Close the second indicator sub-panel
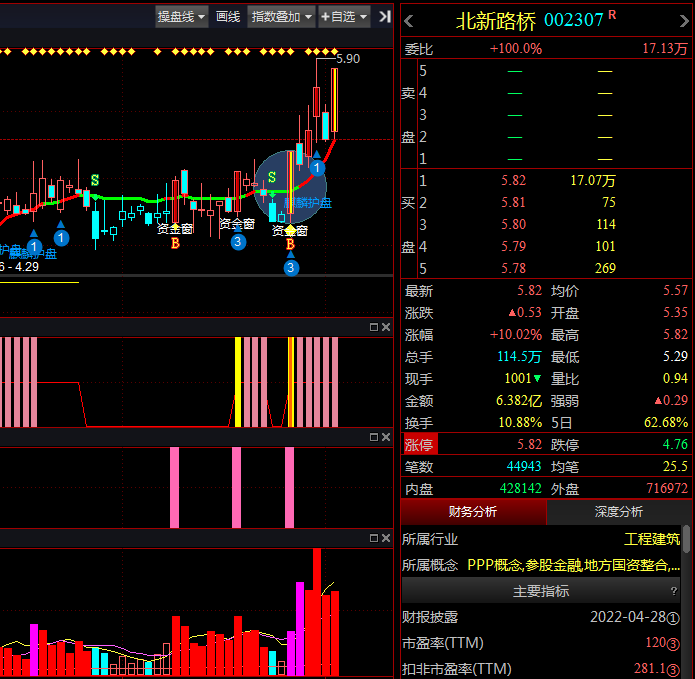This screenshot has width=695, height=679. 386,437
